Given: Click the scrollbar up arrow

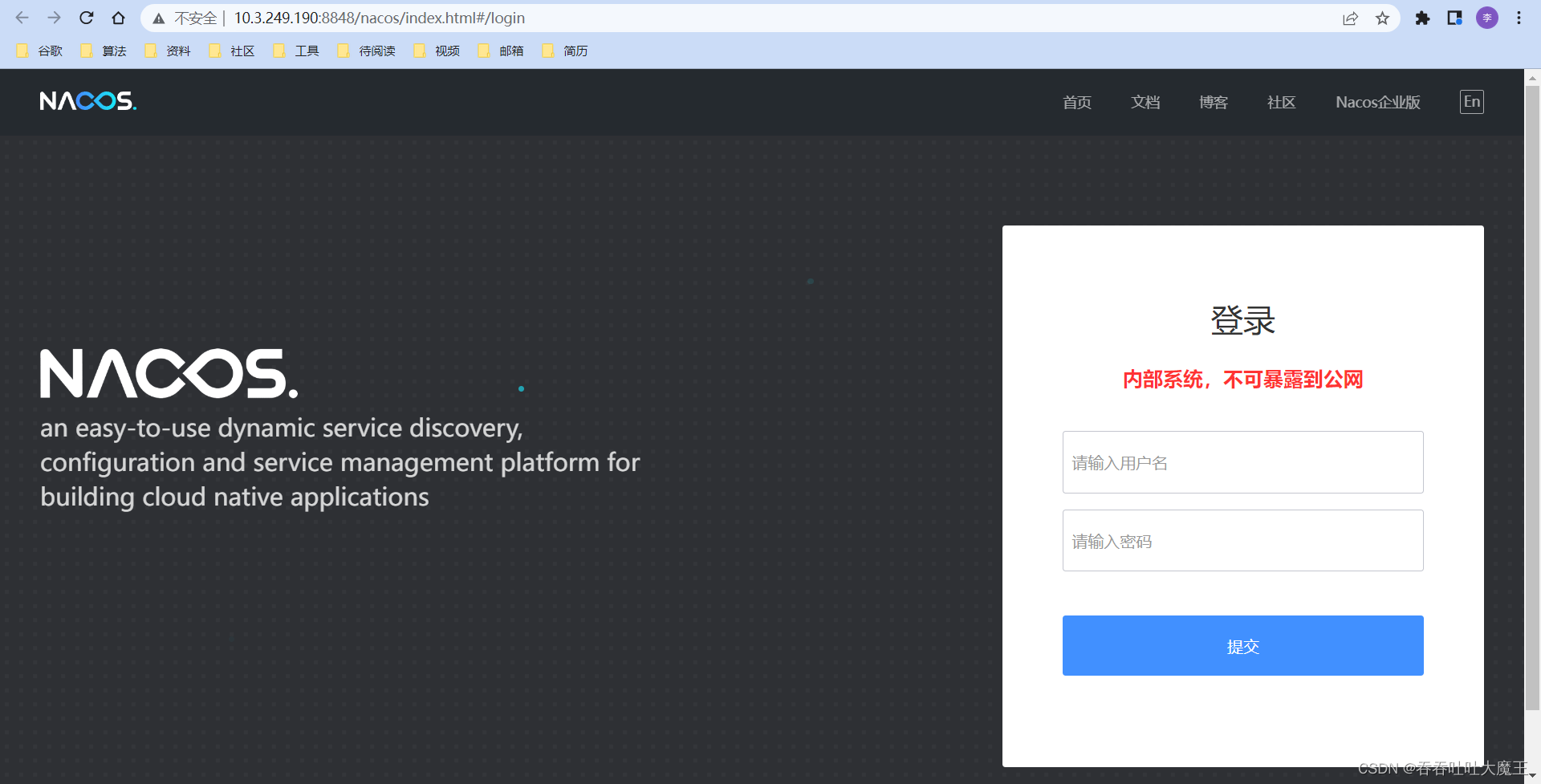Looking at the screenshot, I should coord(1532,78).
